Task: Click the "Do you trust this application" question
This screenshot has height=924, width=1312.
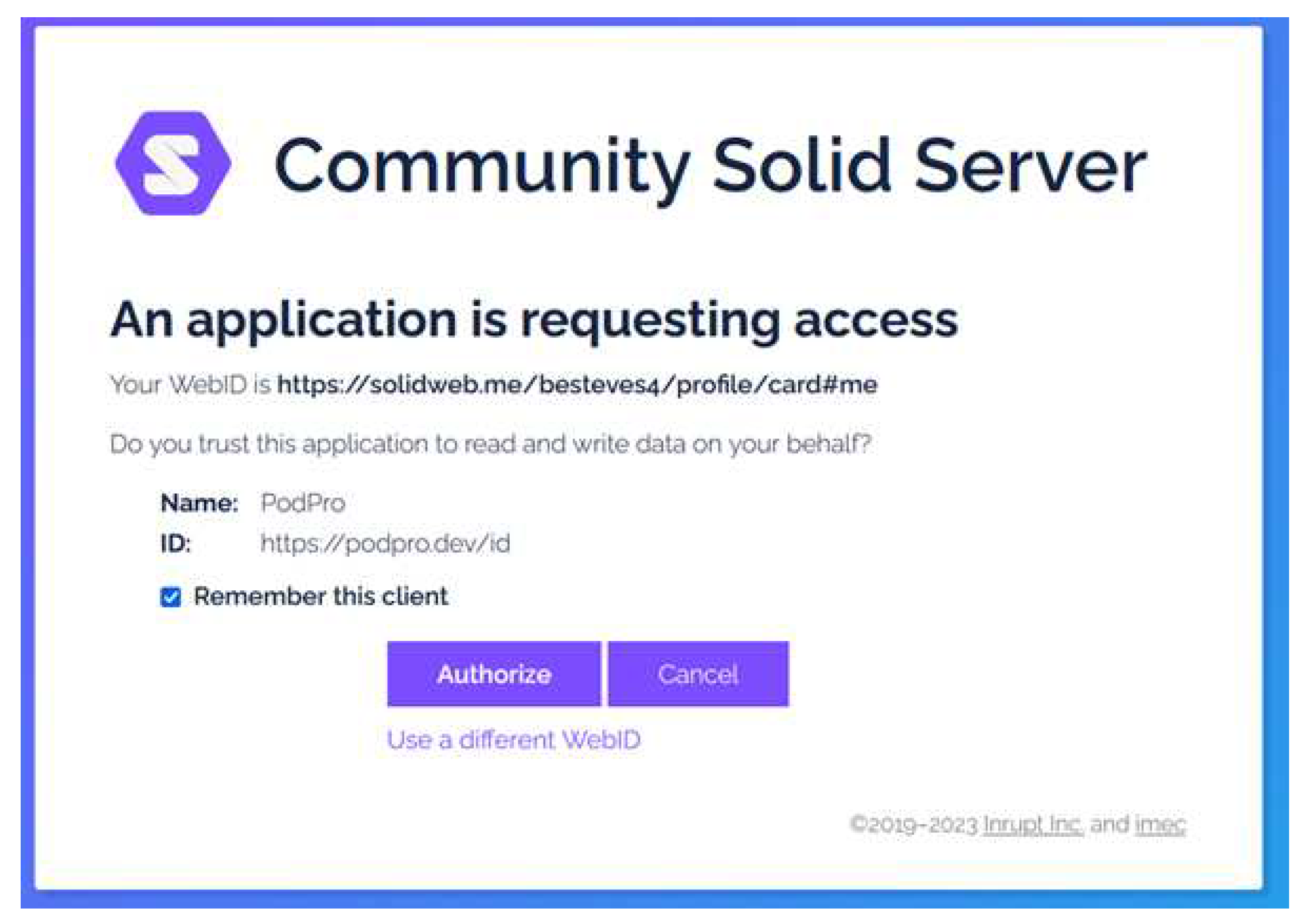Action: (490, 444)
